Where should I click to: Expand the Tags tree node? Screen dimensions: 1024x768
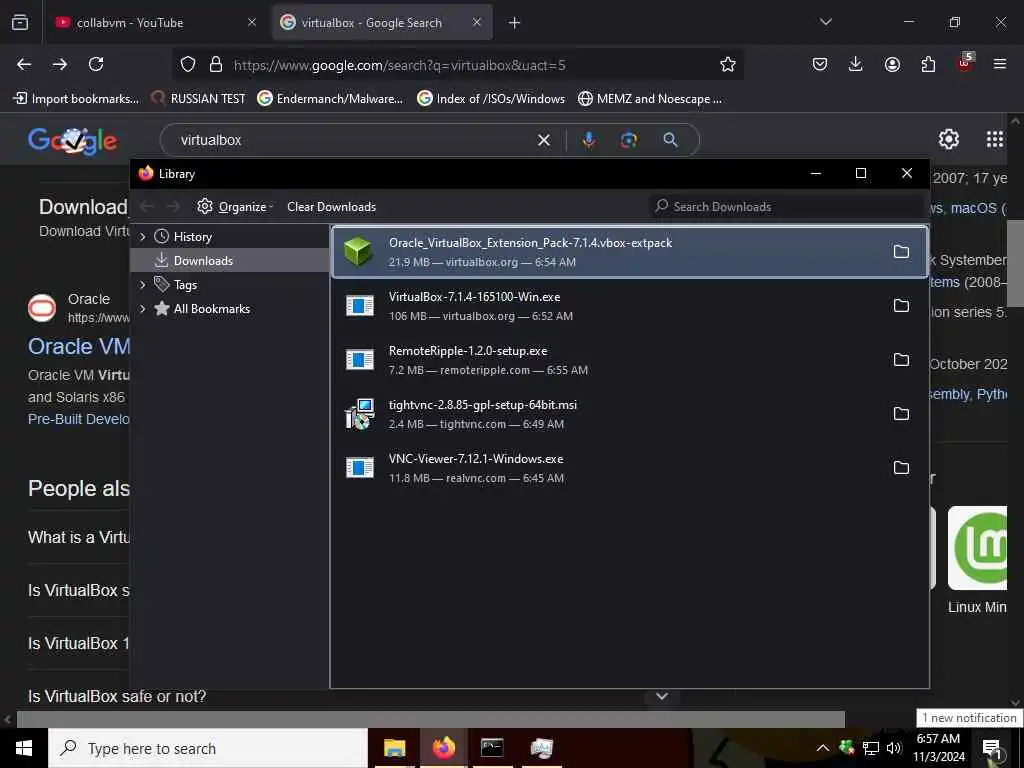[x=142, y=285]
